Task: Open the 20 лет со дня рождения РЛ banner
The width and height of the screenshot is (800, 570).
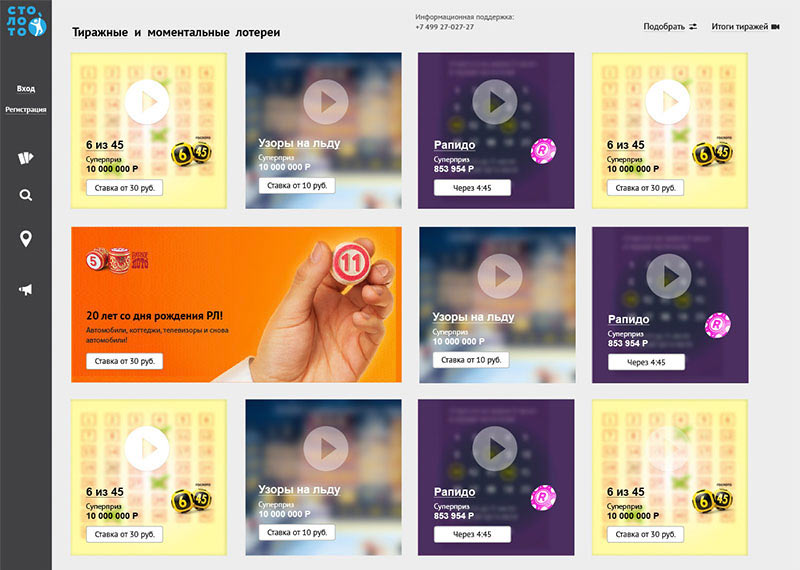Action: 236,305
